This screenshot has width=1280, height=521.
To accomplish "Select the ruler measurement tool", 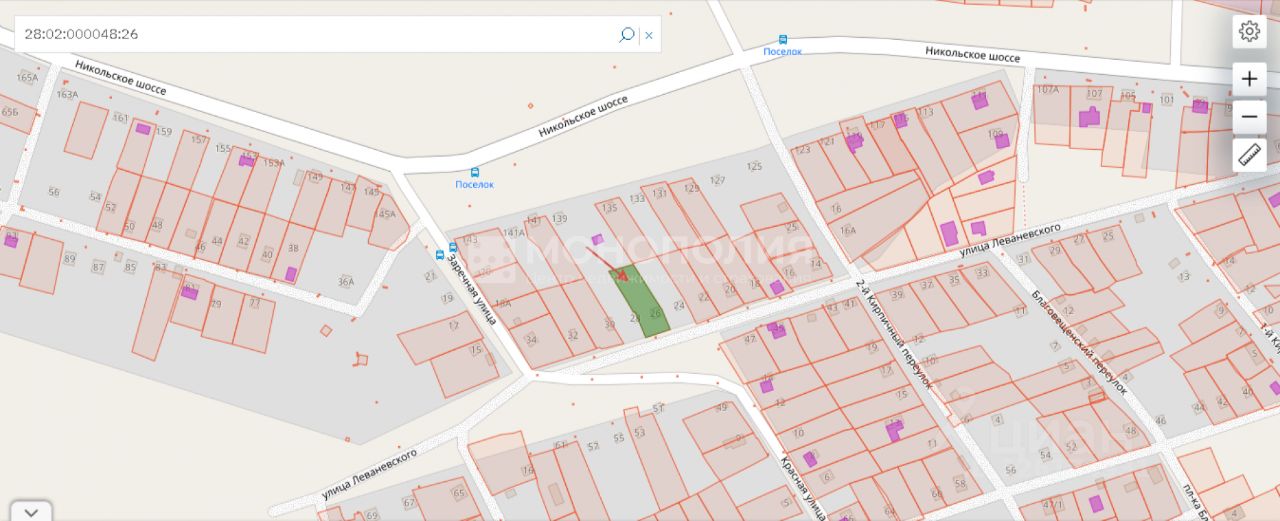I will [x=1249, y=155].
